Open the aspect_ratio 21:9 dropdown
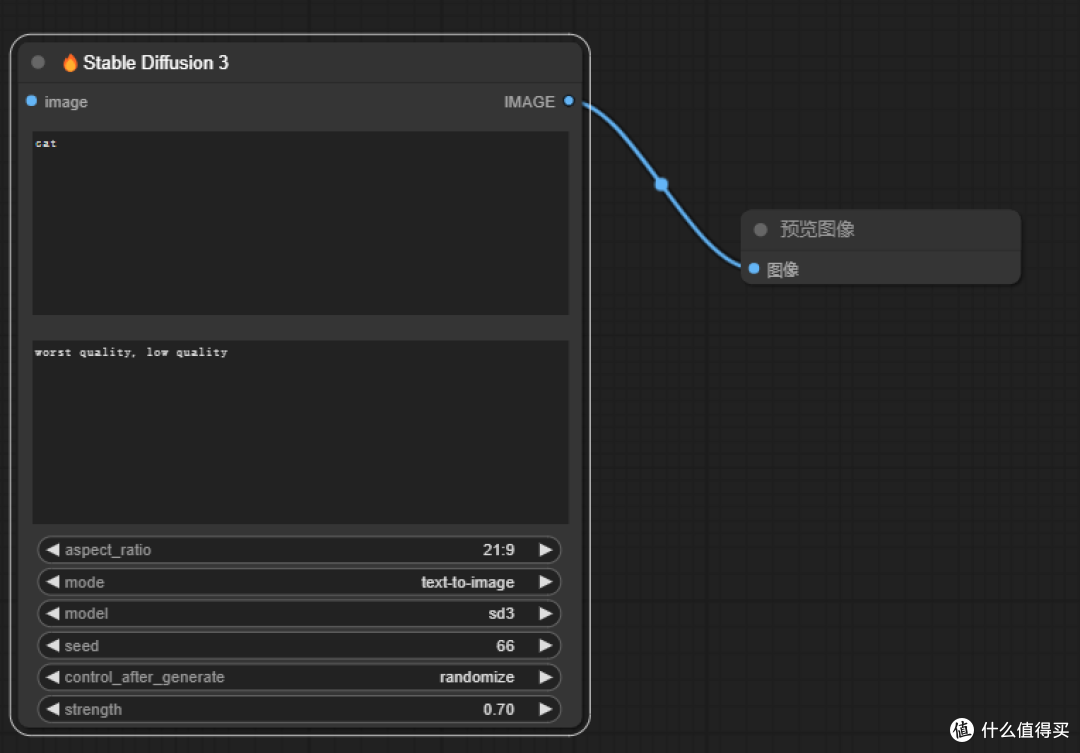 click(x=300, y=550)
